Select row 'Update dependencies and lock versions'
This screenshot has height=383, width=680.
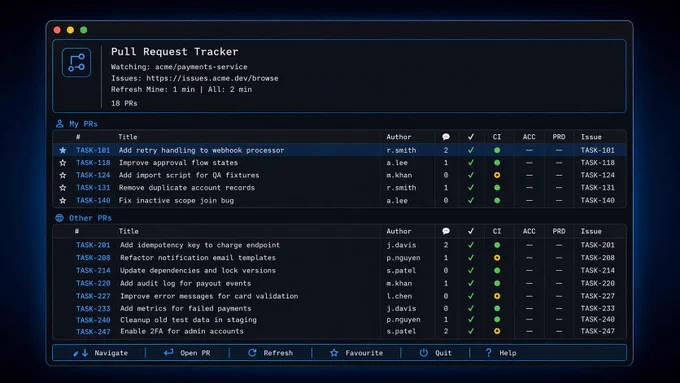tap(340, 270)
